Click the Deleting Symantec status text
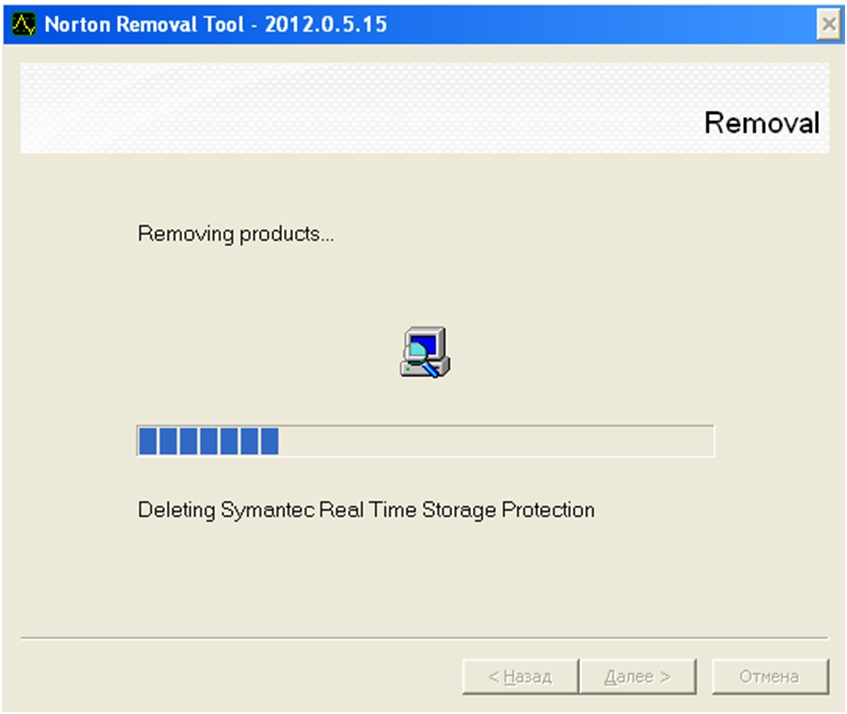This screenshot has width=847, height=714. [x=366, y=510]
